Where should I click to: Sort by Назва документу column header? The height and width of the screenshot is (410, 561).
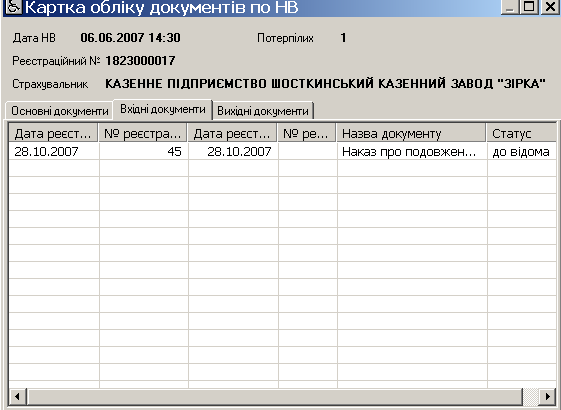pos(411,133)
